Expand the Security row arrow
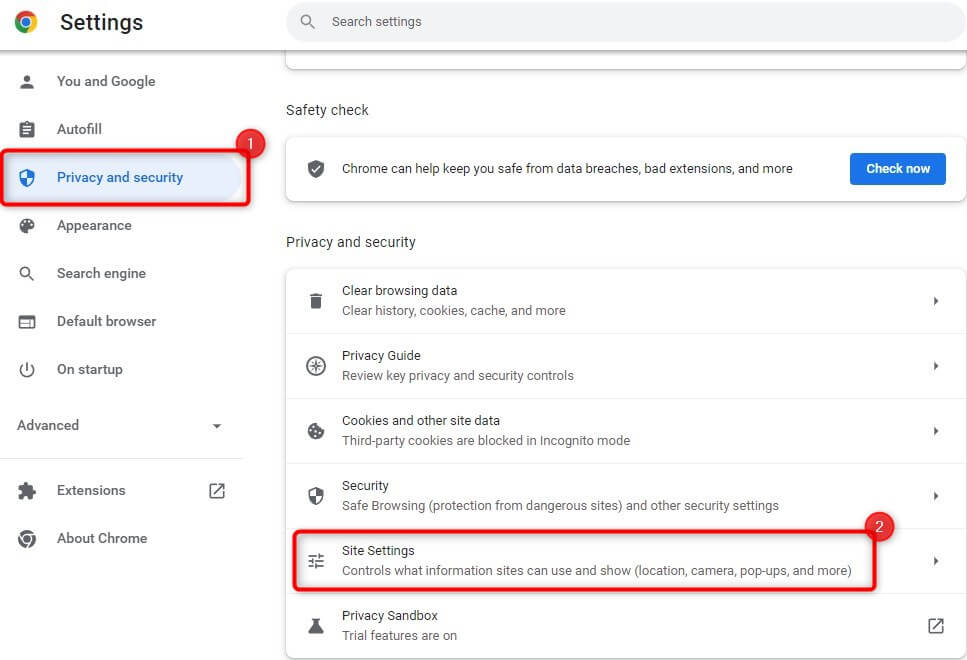The height and width of the screenshot is (660, 967). pyautogui.click(x=936, y=496)
